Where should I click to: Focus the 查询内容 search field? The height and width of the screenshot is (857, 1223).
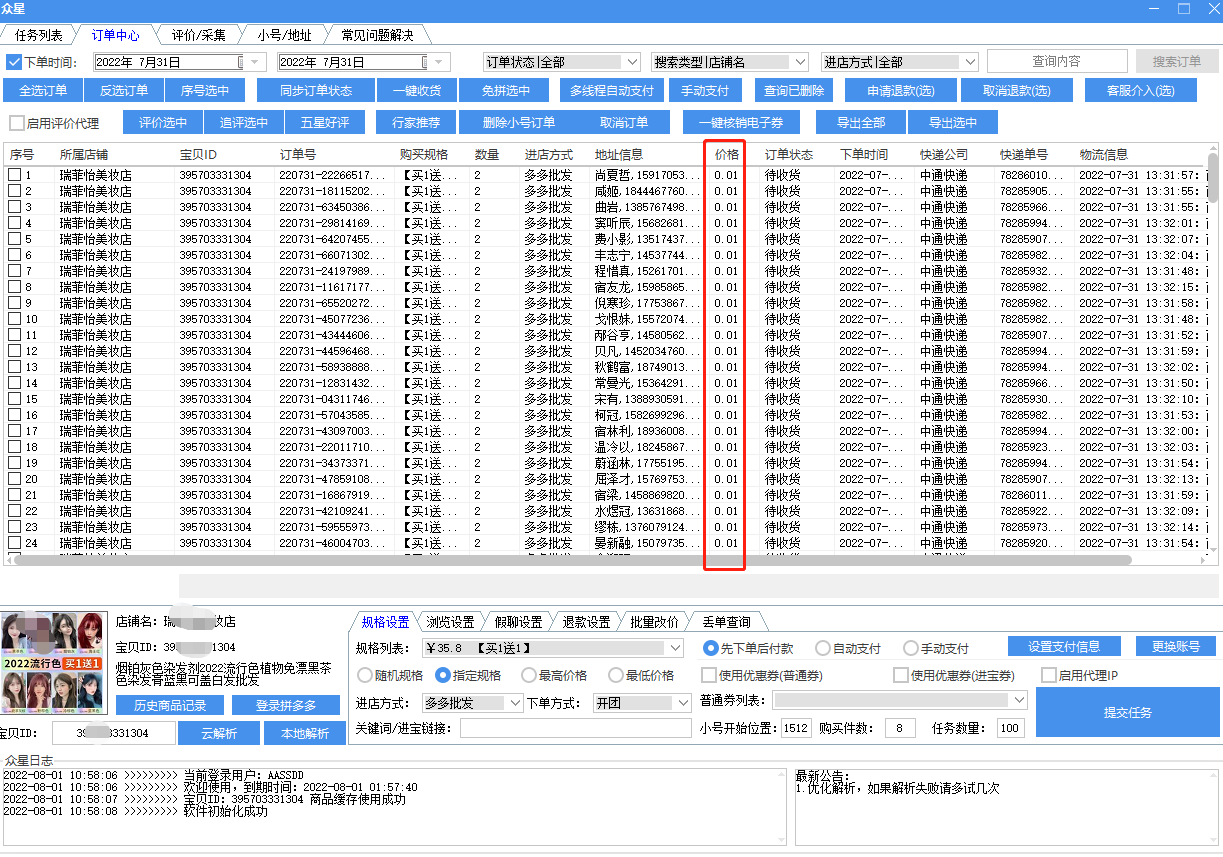point(1057,62)
